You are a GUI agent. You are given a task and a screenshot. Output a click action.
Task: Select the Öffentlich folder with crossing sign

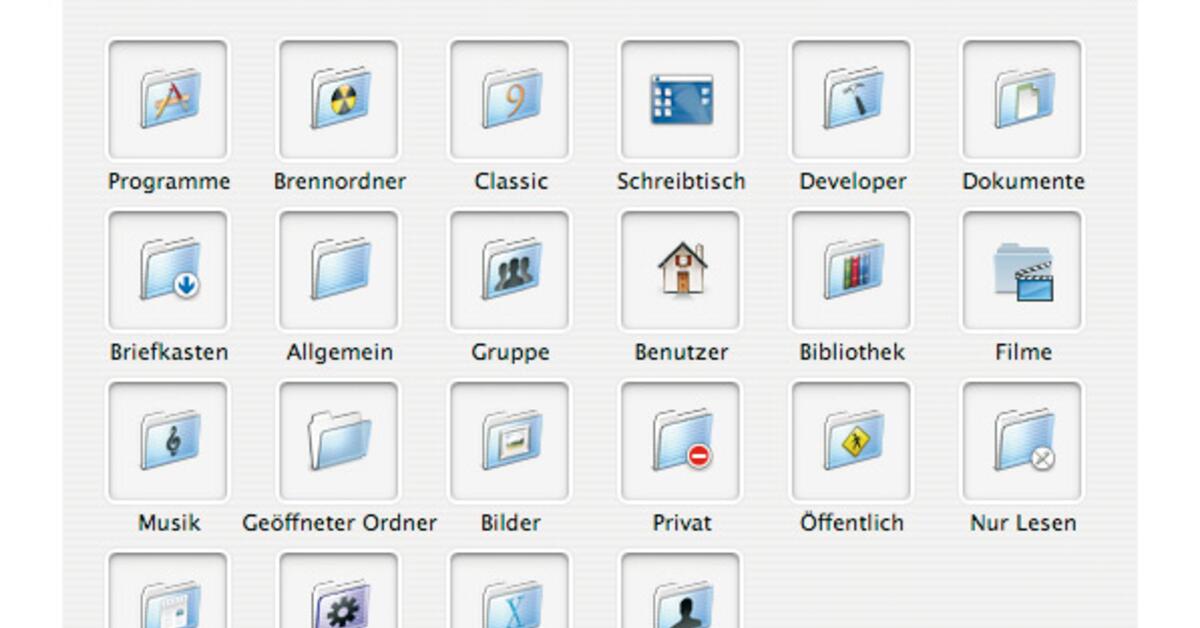click(x=851, y=442)
